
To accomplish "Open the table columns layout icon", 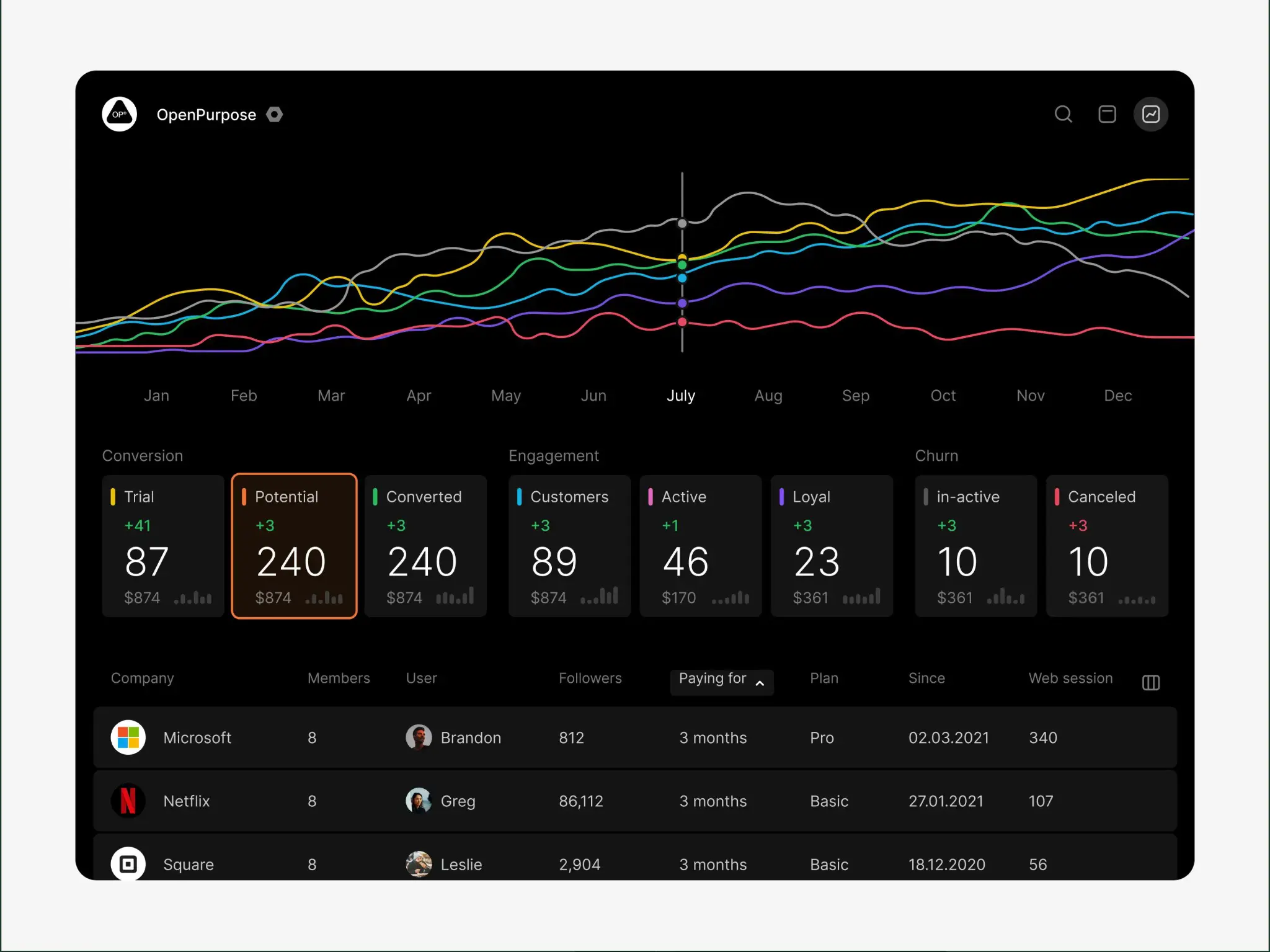I will click(1150, 682).
